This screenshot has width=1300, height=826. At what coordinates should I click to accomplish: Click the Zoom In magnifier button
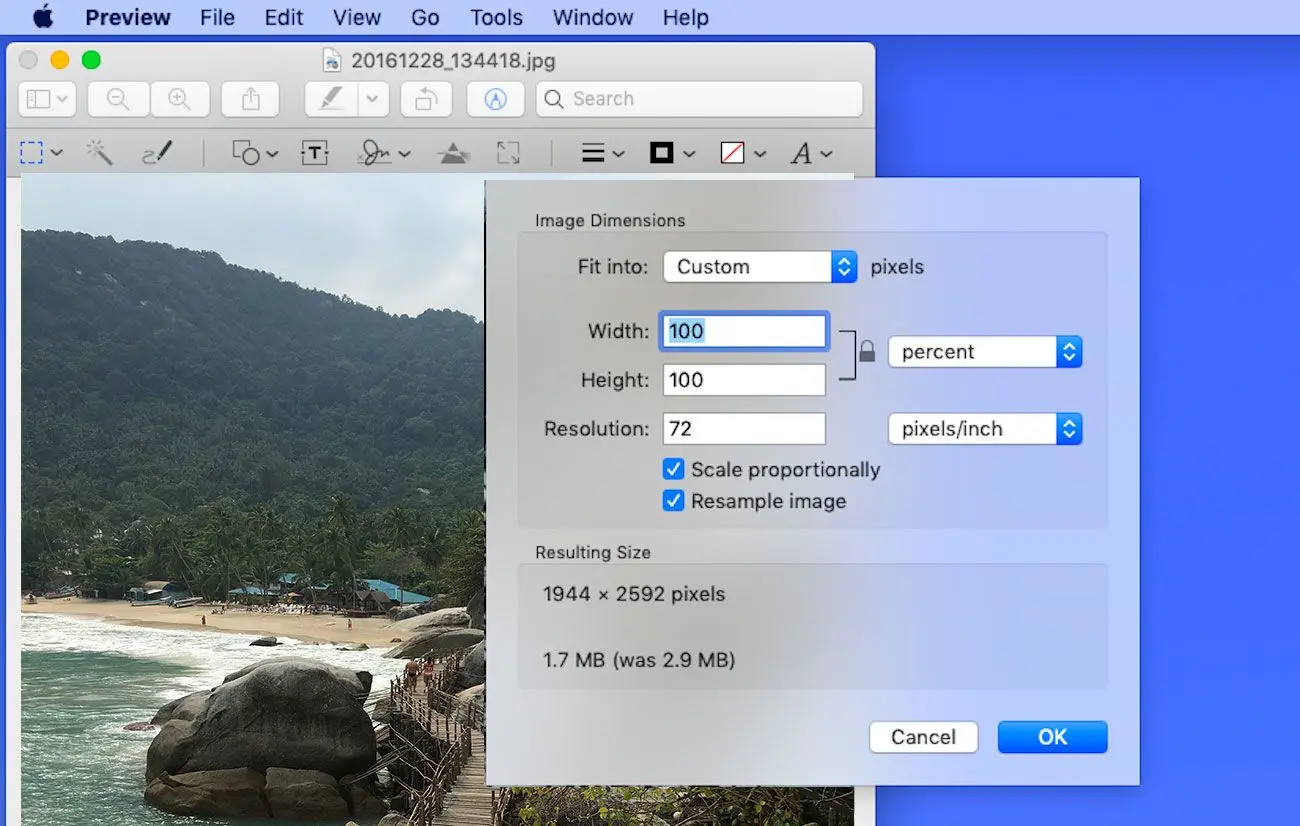tap(179, 99)
